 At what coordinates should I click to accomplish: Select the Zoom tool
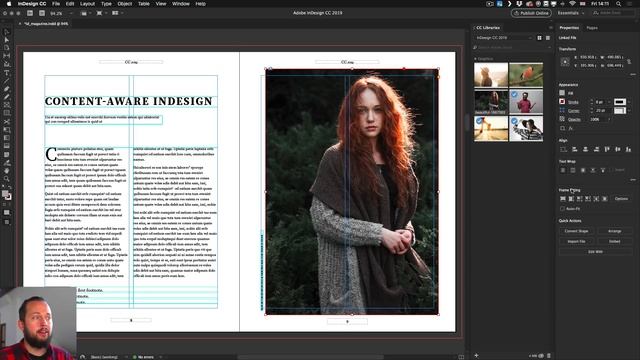[7, 179]
